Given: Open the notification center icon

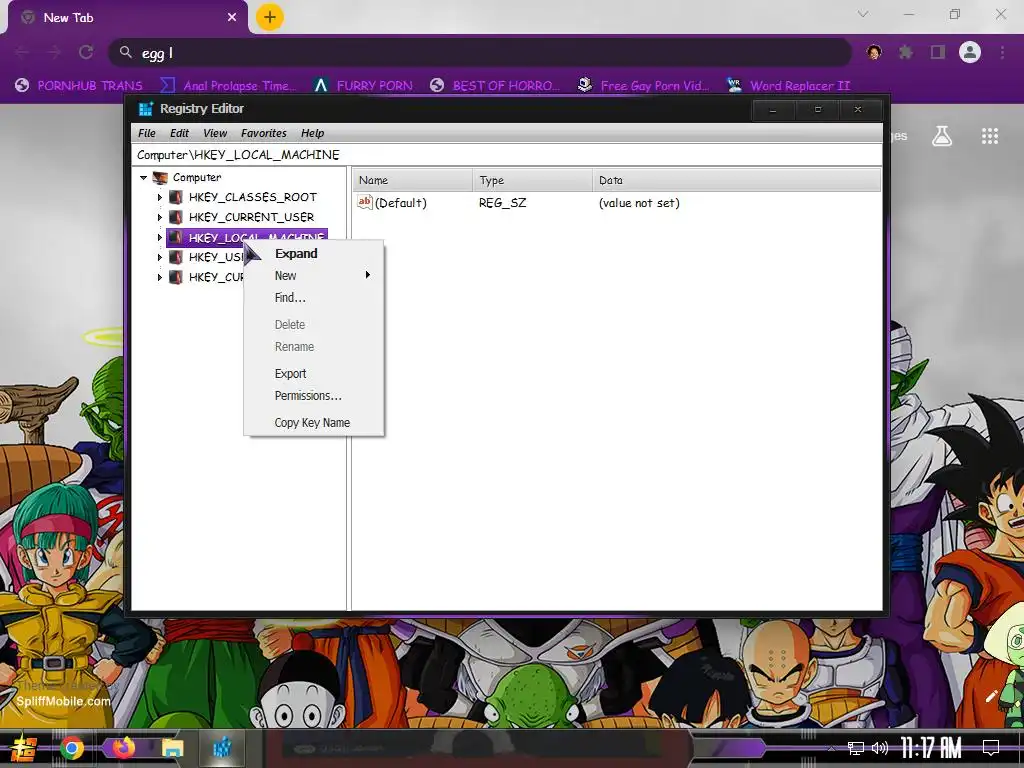Looking at the screenshot, I should [991, 748].
